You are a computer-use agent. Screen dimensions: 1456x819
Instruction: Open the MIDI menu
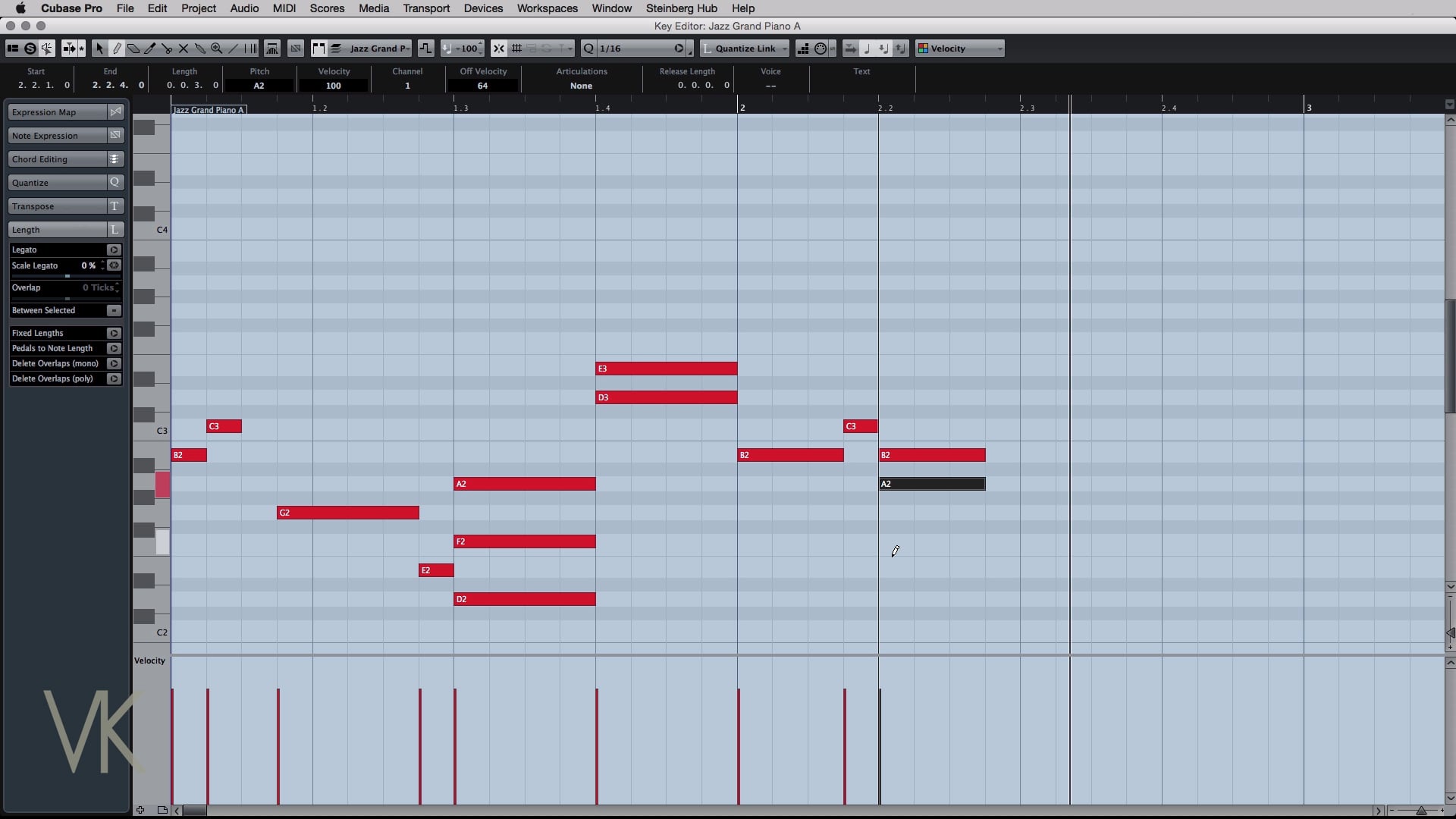(284, 8)
